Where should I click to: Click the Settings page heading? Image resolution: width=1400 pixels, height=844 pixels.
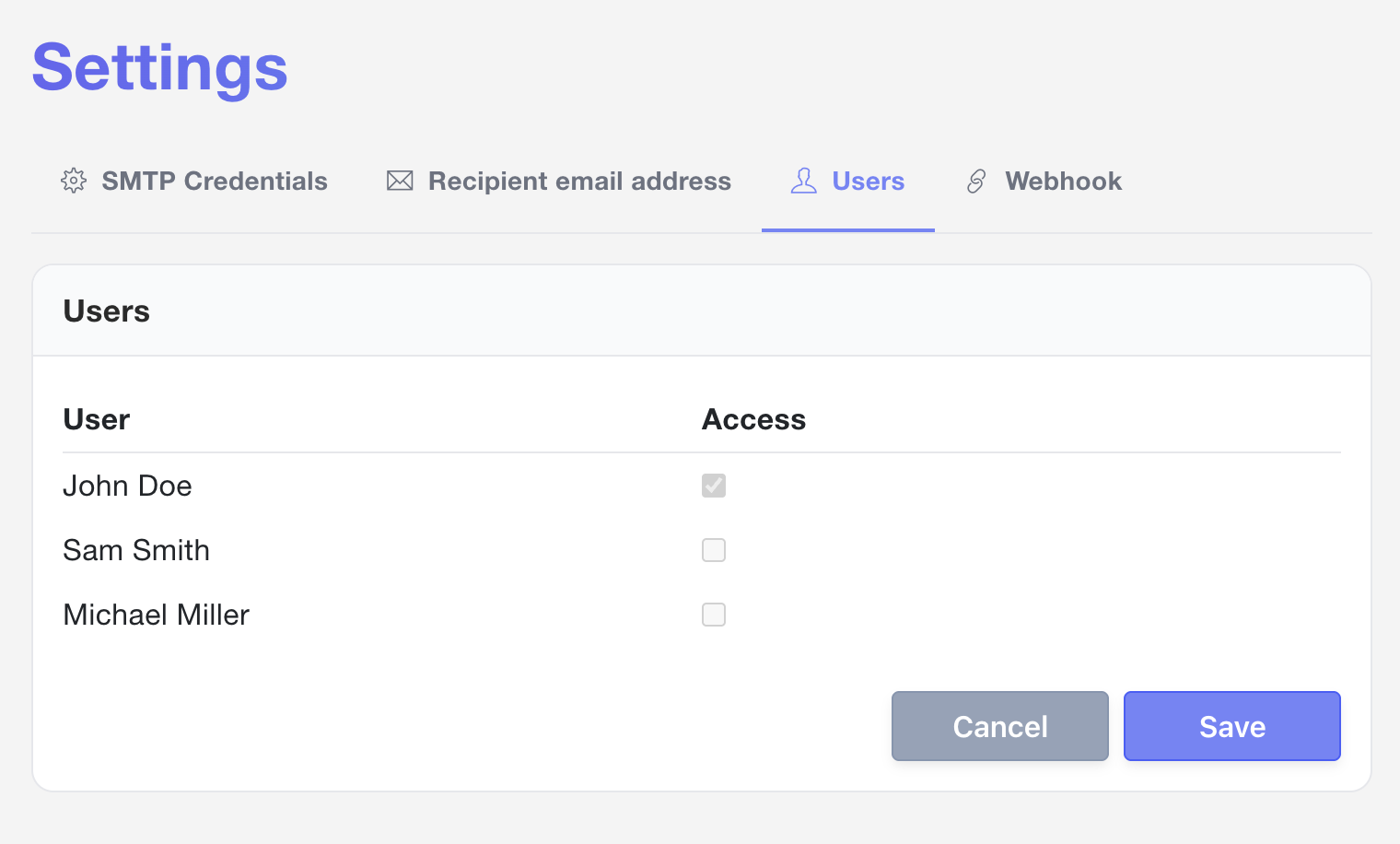(158, 67)
